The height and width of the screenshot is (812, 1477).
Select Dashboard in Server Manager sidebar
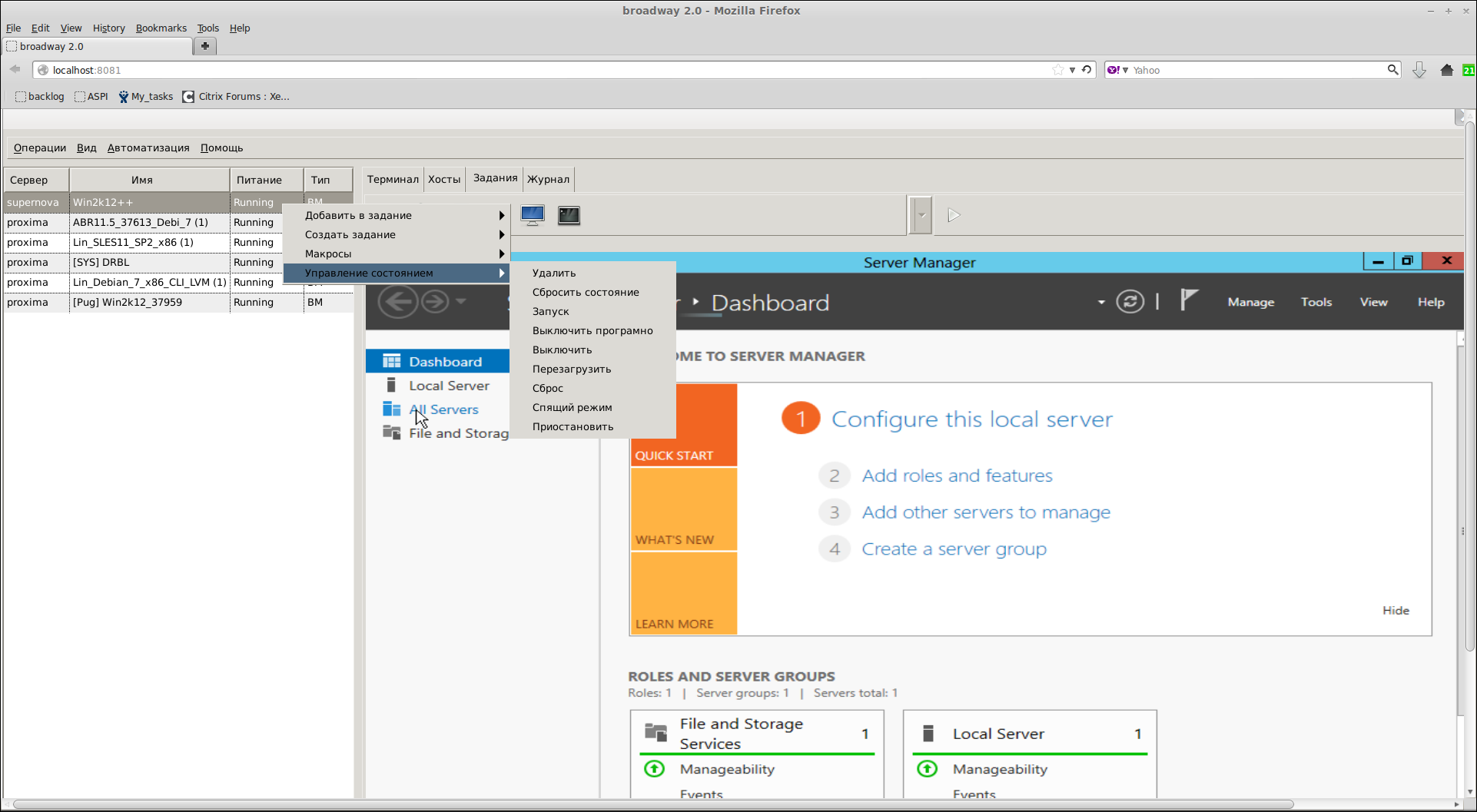[437, 361]
